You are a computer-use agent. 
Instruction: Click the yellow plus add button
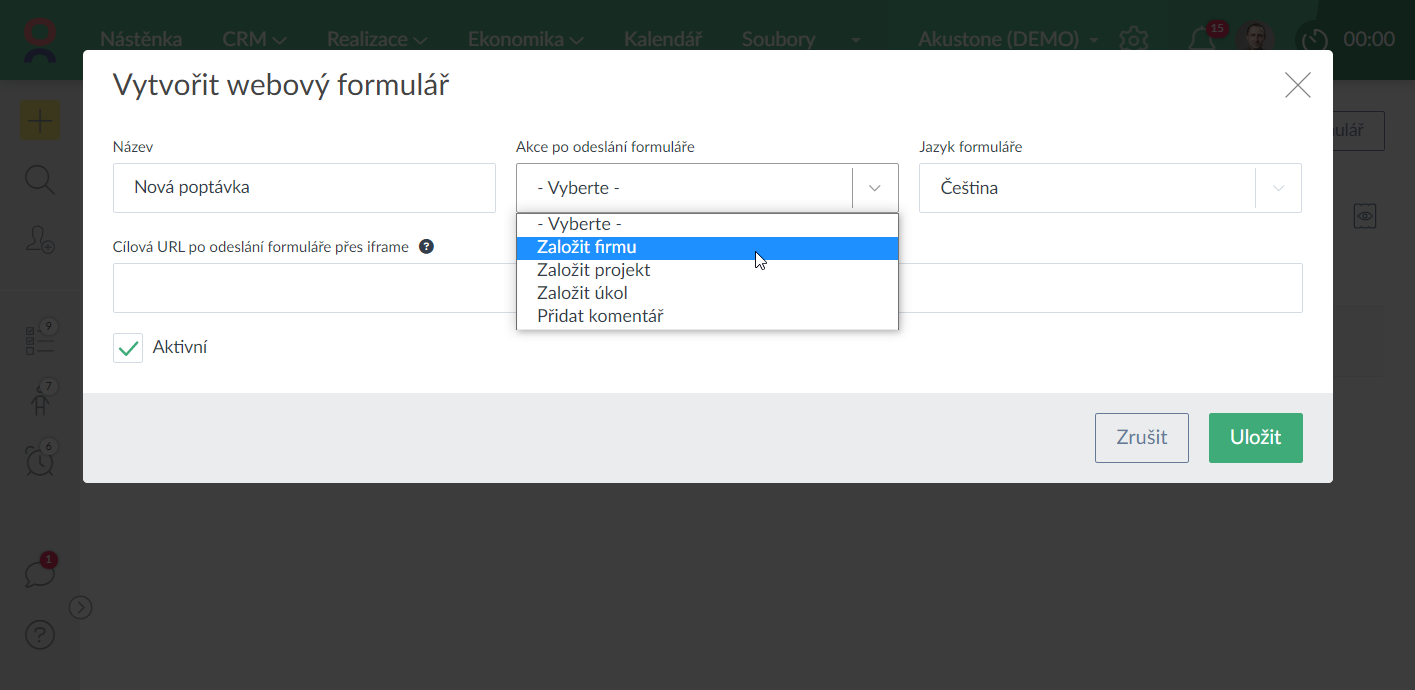40,121
